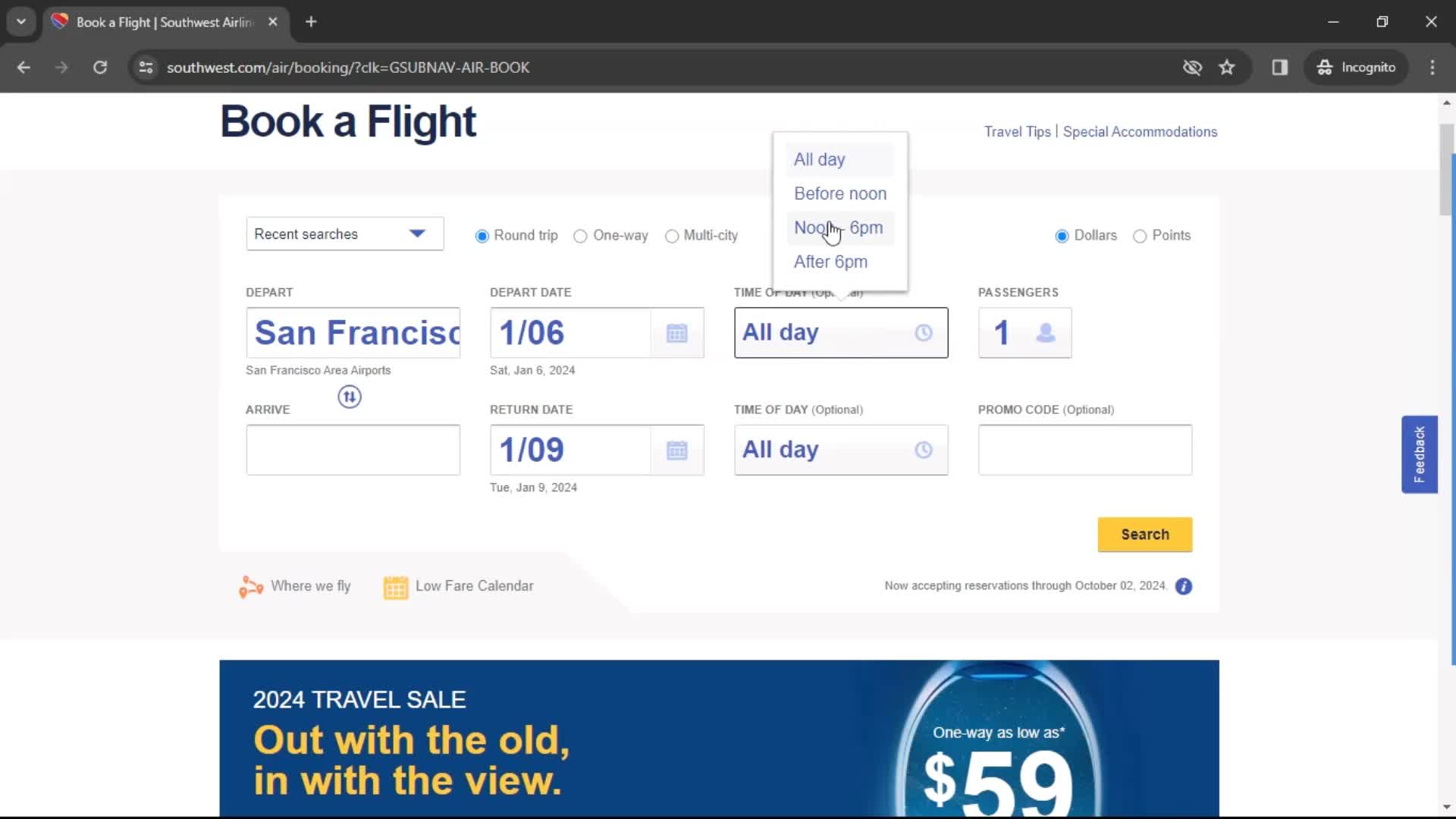Click the calendar icon for depart date
The image size is (1456, 819).
[678, 332]
